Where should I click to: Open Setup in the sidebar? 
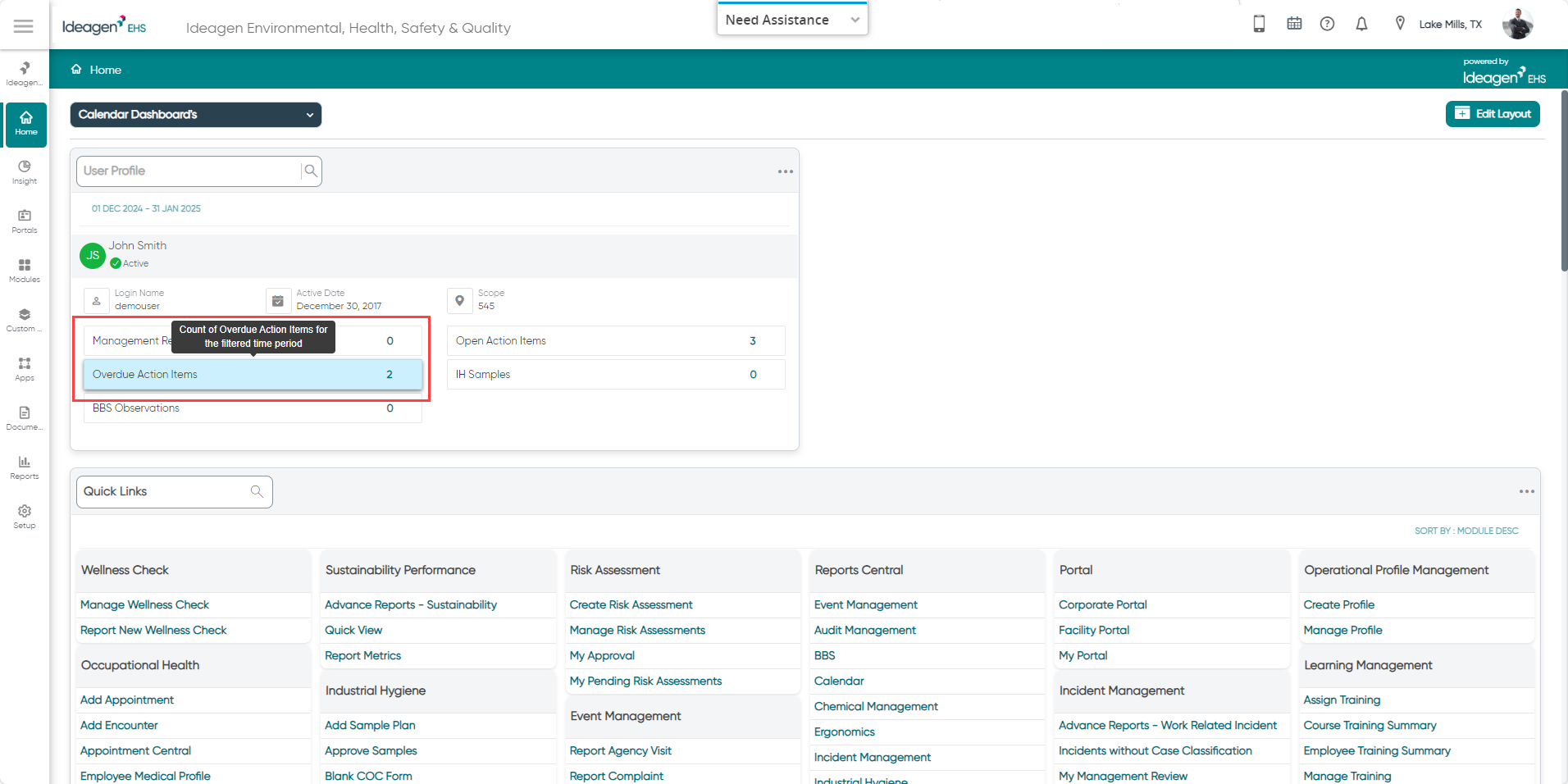[x=25, y=517]
